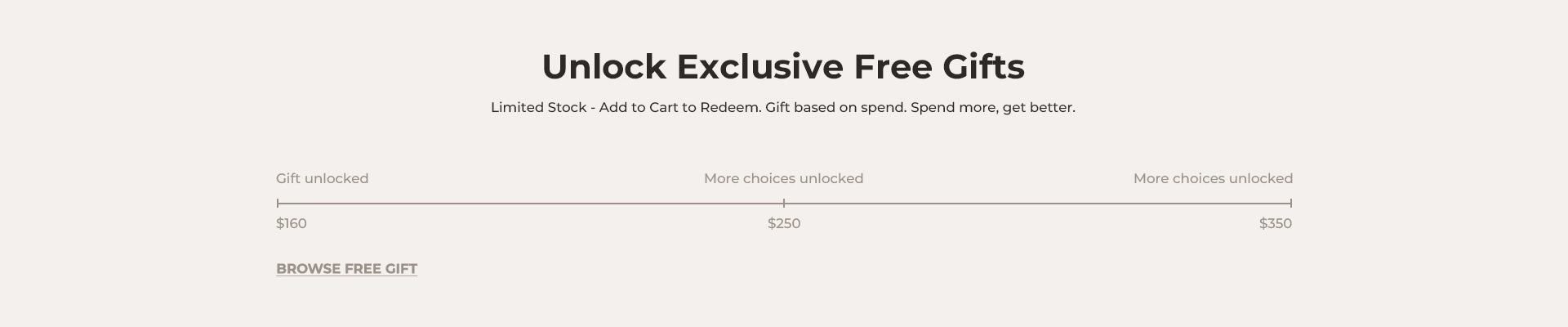The height and width of the screenshot is (327, 1568).
Task: Click the word Exclusive in the heading
Action: point(759,67)
